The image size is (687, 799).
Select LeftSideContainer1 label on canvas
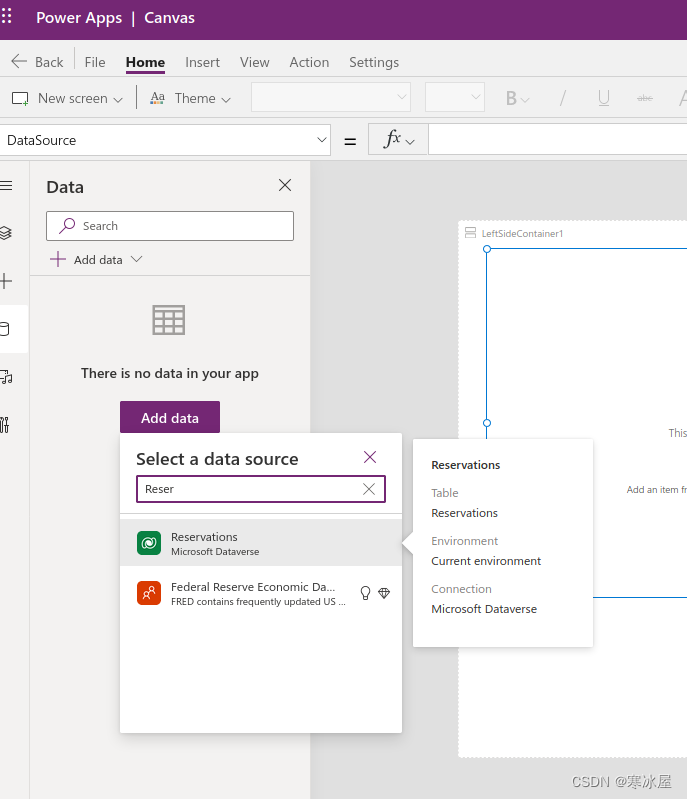(x=522, y=233)
